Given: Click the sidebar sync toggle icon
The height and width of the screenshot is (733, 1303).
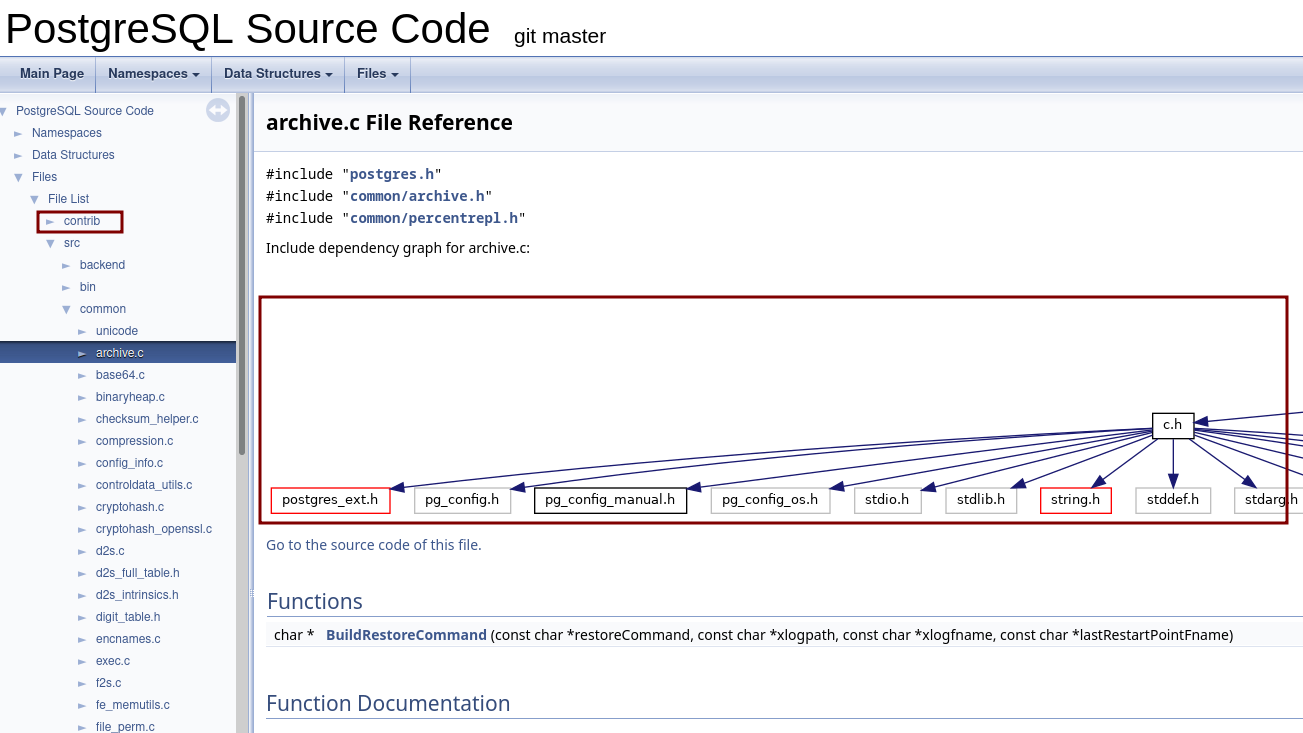Looking at the screenshot, I should pyautogui.click(x=218, y=110).
